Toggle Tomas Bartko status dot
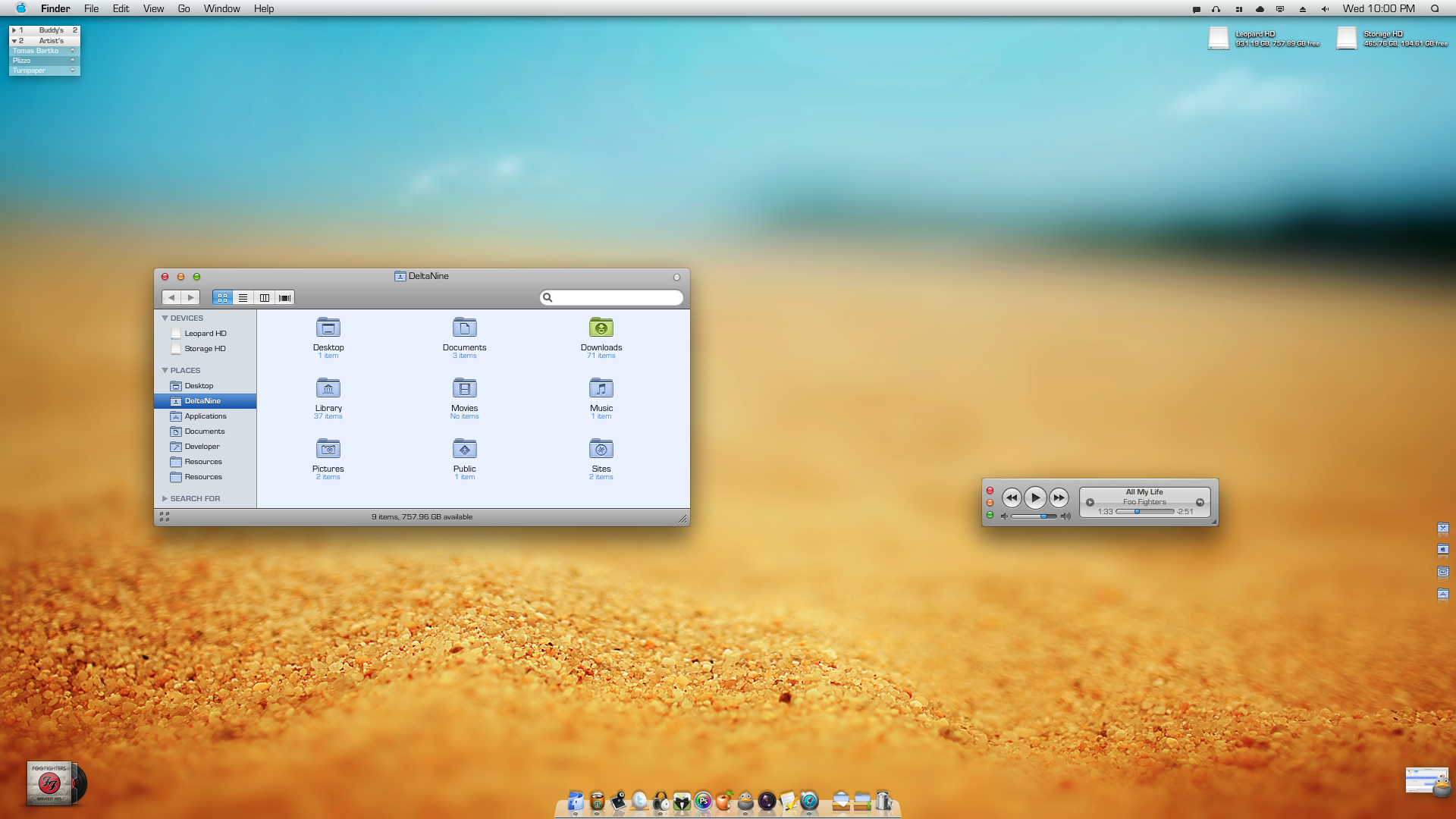1456x819 pixels. pyautogui.click(x=73, y=51)
